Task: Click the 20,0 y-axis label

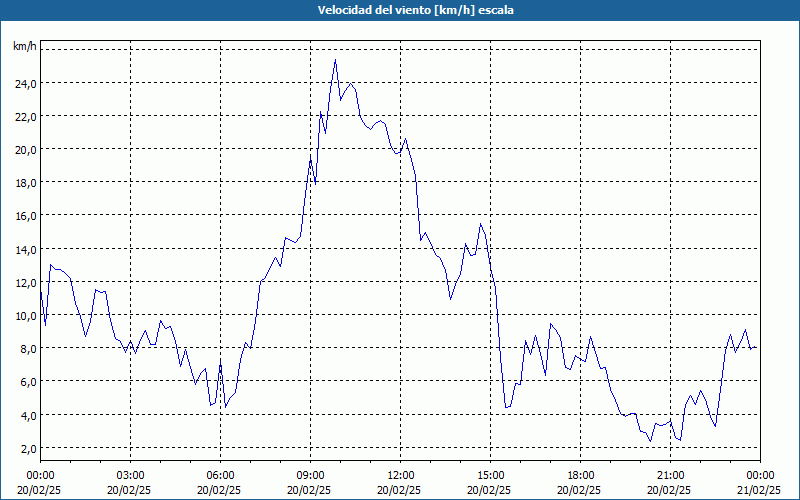Action: click(x=26, y=149)
